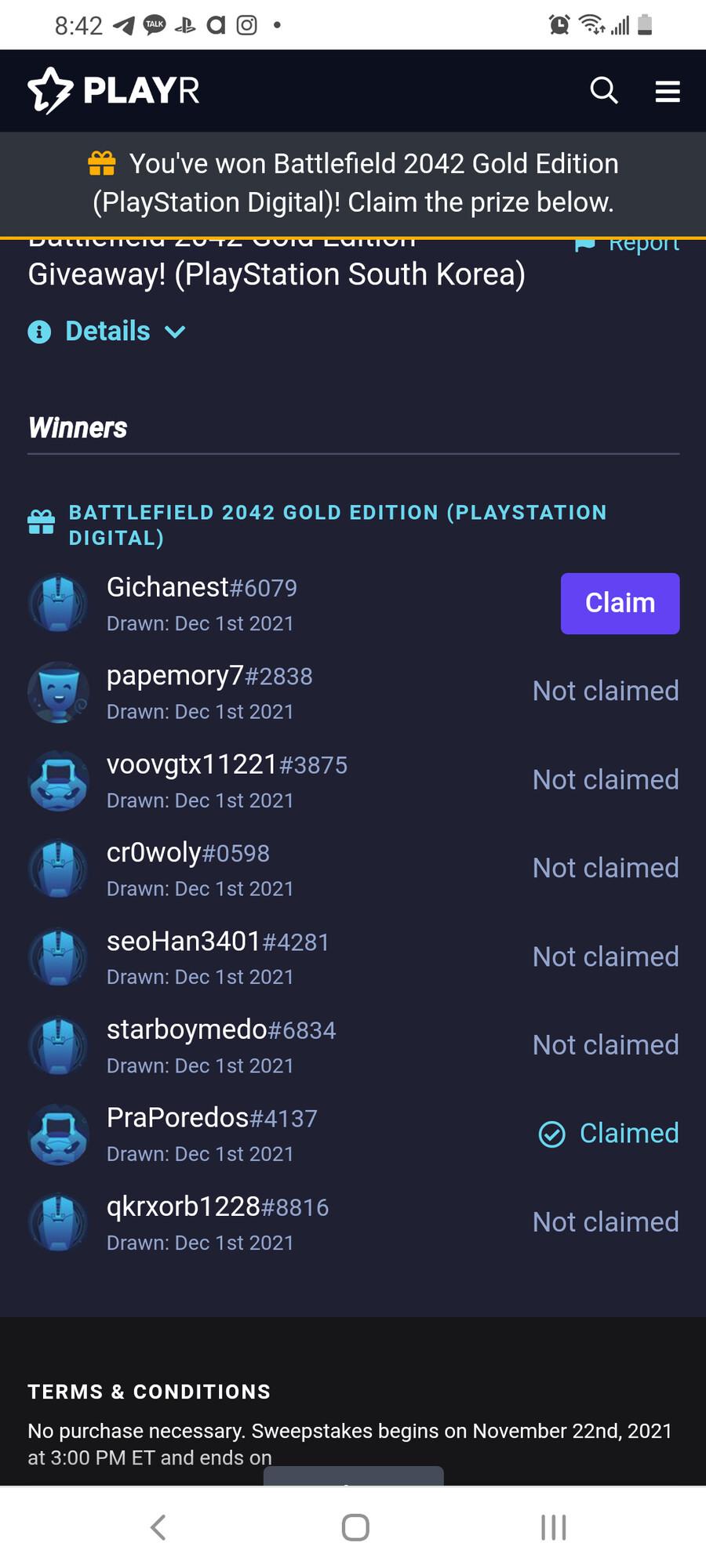The image size is (706, 1568).
Task: Tap the Claimed checkmark icon
Action: (552, 1134)
